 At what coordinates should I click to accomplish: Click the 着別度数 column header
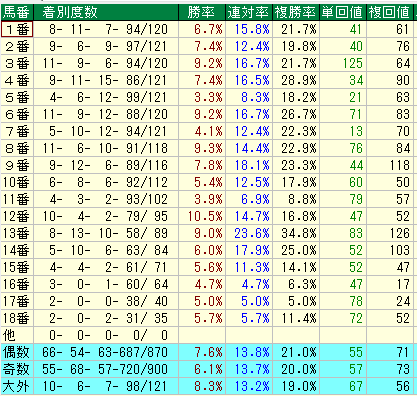pyautogui.click(x=106, y=12)
